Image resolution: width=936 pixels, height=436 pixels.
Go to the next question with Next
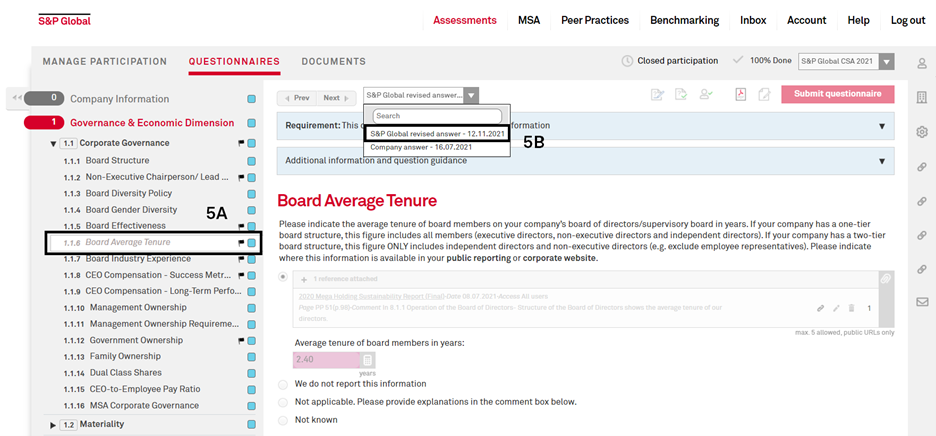coord(336,98)
